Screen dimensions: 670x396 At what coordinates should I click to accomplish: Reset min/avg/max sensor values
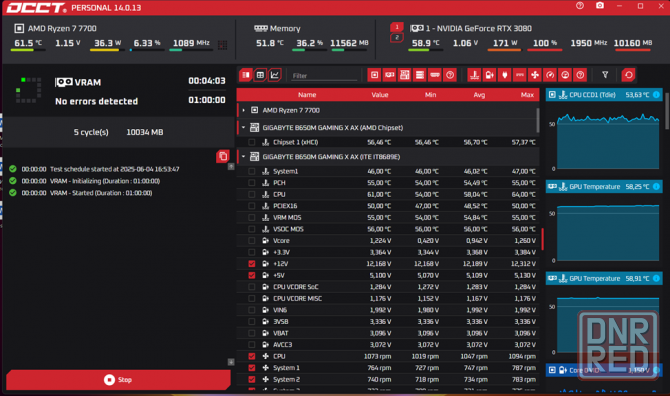pos(629,75)
